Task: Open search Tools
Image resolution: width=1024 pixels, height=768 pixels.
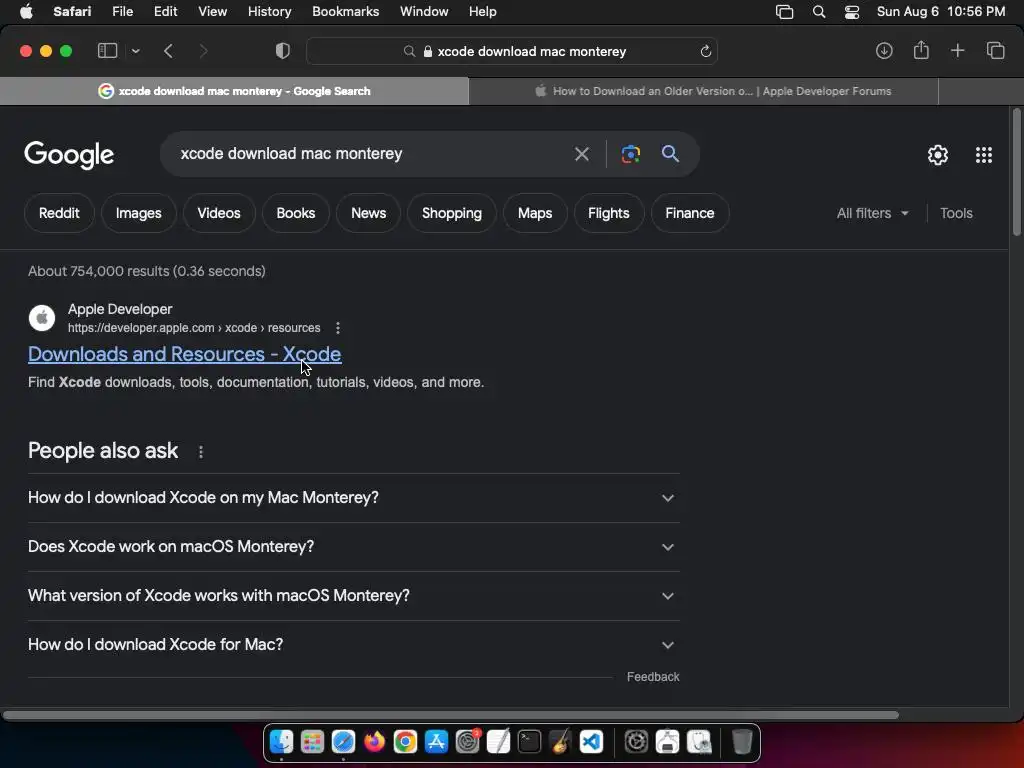Action: click(956, 213)
